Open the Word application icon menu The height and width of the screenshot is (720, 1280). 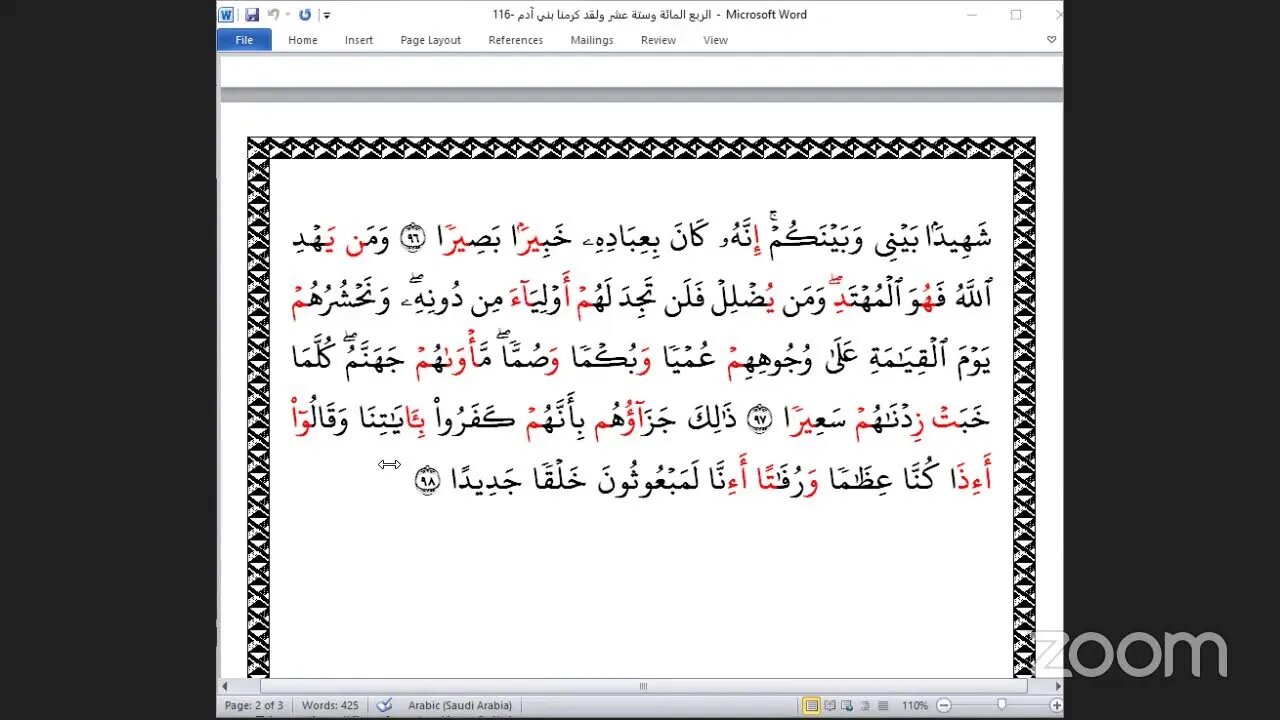pos(226,15)
